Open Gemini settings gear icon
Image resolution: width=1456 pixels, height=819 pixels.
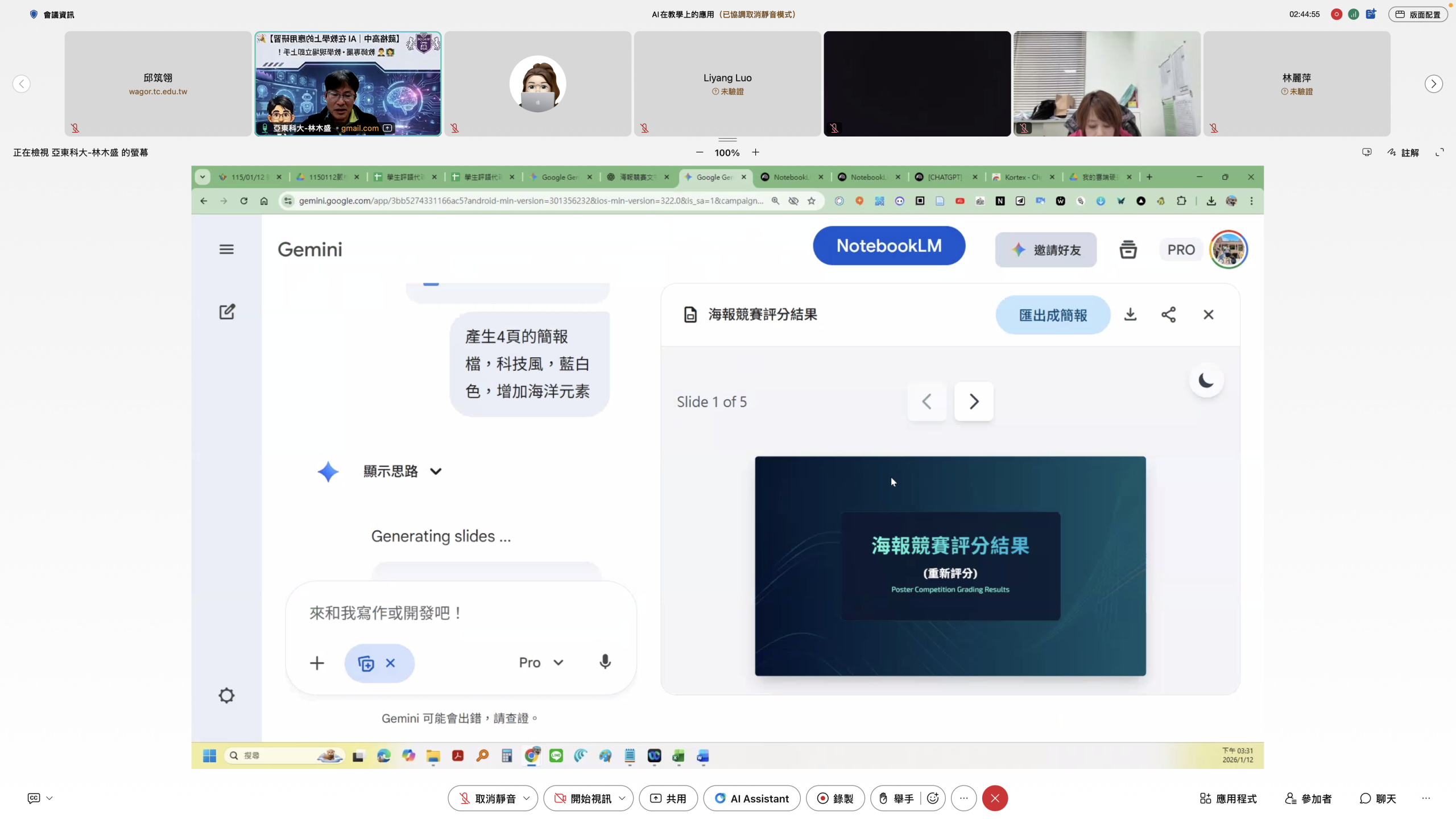point(226,695)
